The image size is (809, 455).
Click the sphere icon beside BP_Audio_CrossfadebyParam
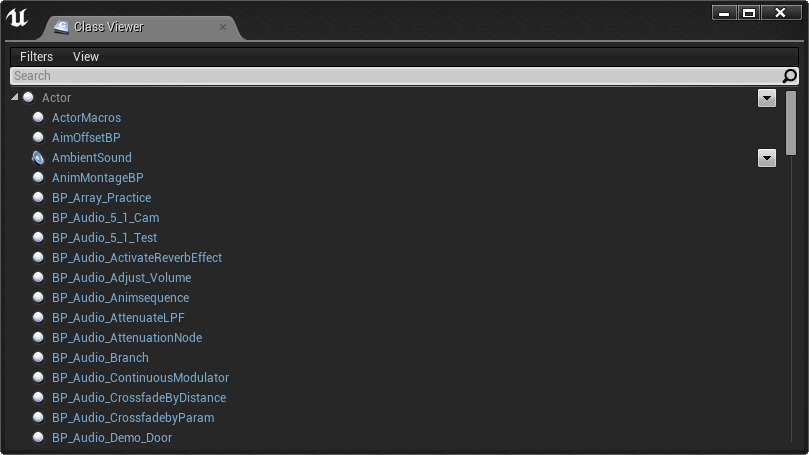(x=38, y=417)
